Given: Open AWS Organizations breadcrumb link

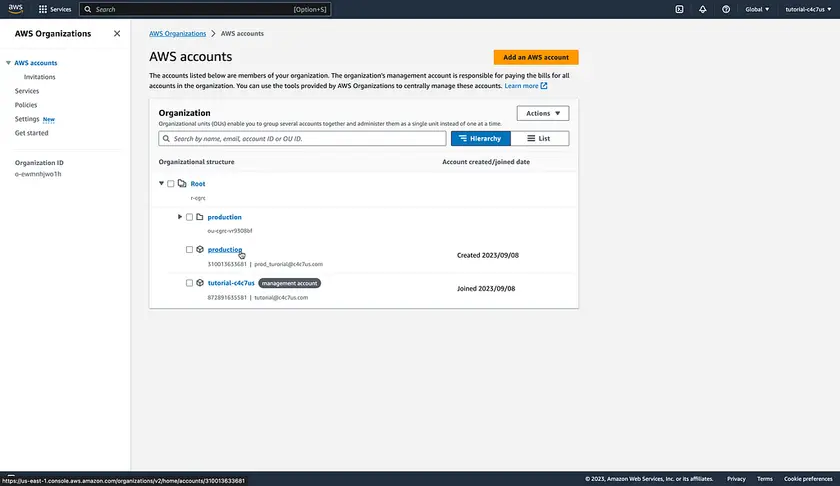Looking at the screenshot, I should [177, 33].
